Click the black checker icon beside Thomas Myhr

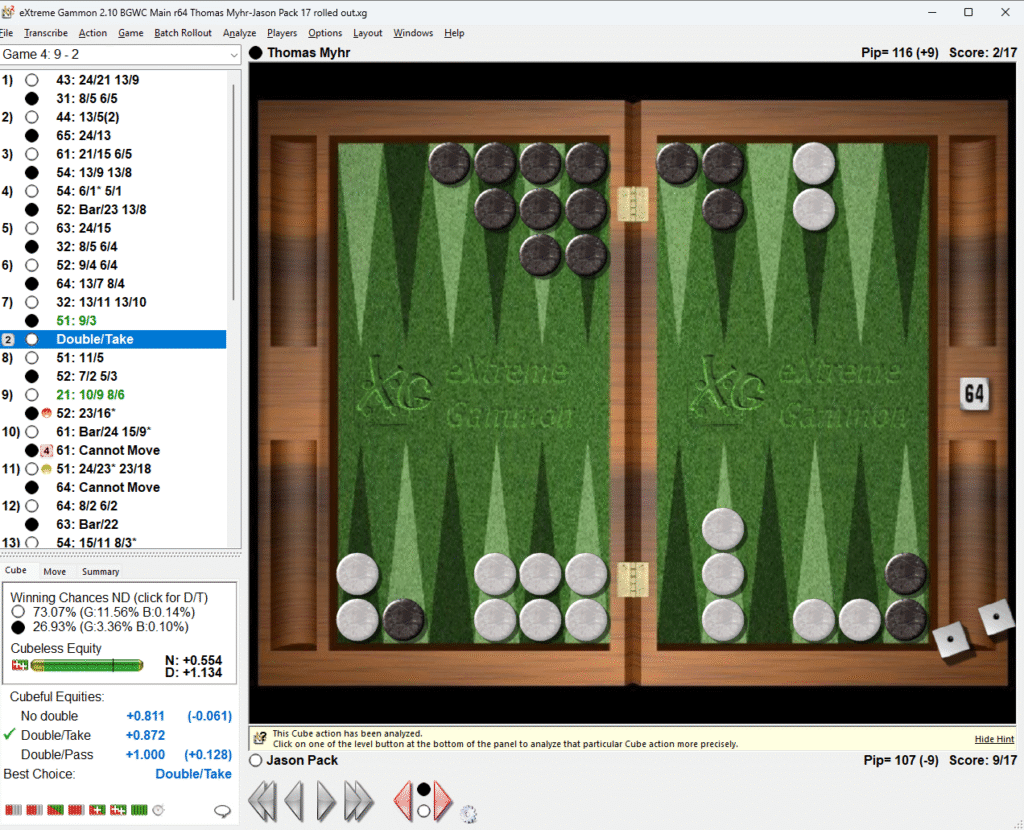[x=255, y=53]
